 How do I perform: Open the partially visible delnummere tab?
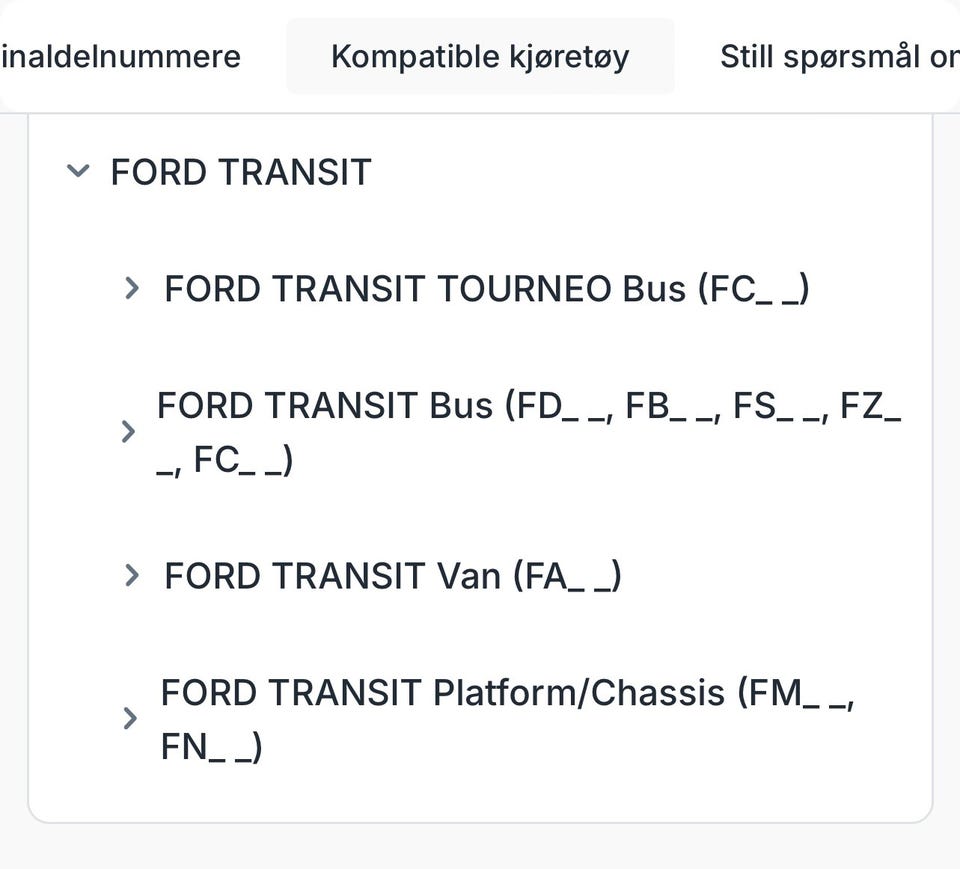(120, 57)
